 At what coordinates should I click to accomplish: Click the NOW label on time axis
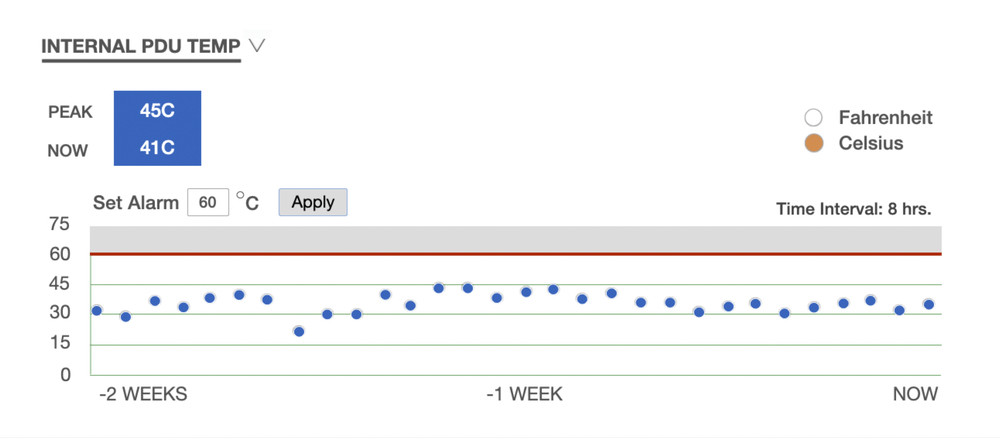[915, 394]
